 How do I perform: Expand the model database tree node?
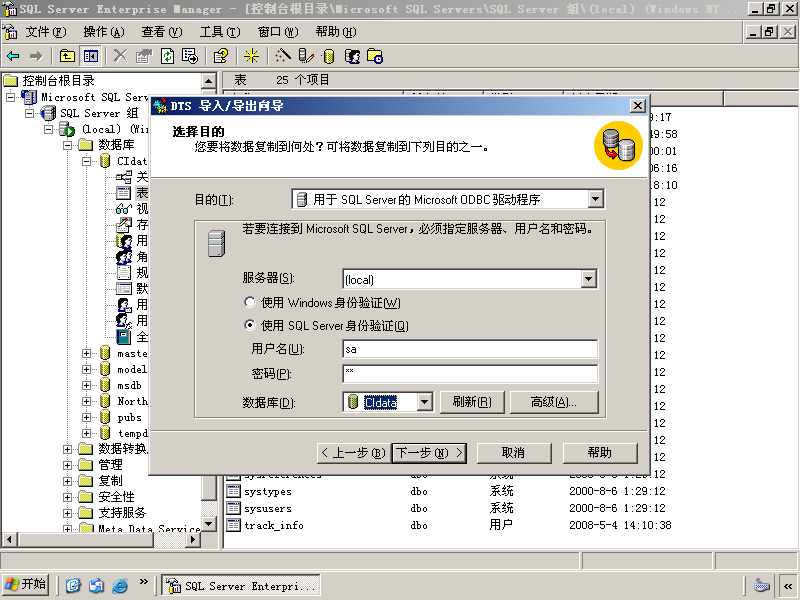click(x=86, y=369)
